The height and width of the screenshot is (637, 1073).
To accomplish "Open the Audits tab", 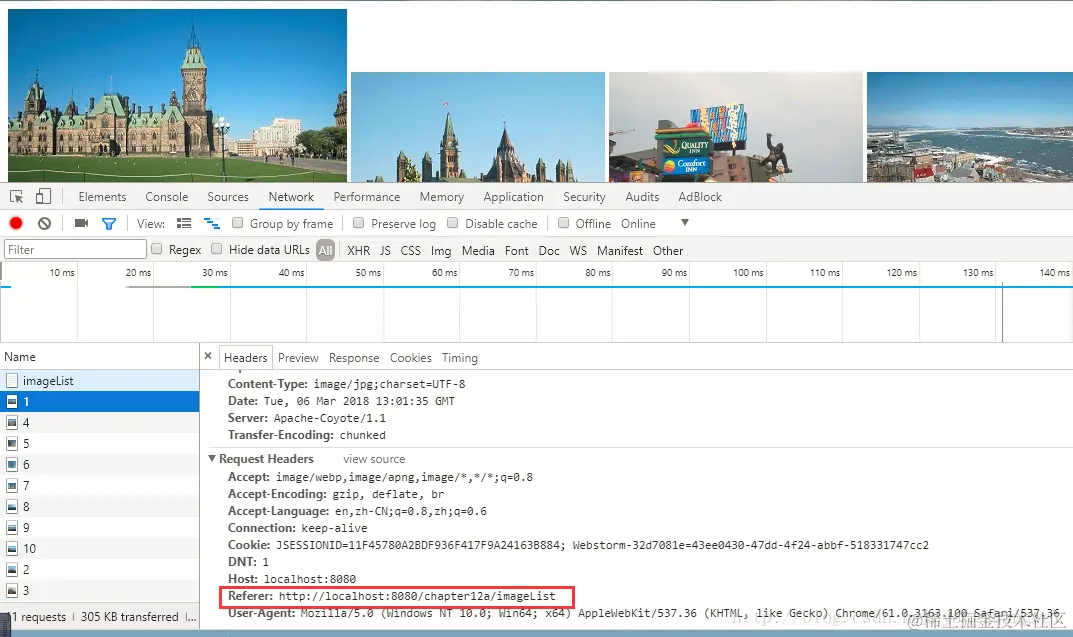I will 642,197.
